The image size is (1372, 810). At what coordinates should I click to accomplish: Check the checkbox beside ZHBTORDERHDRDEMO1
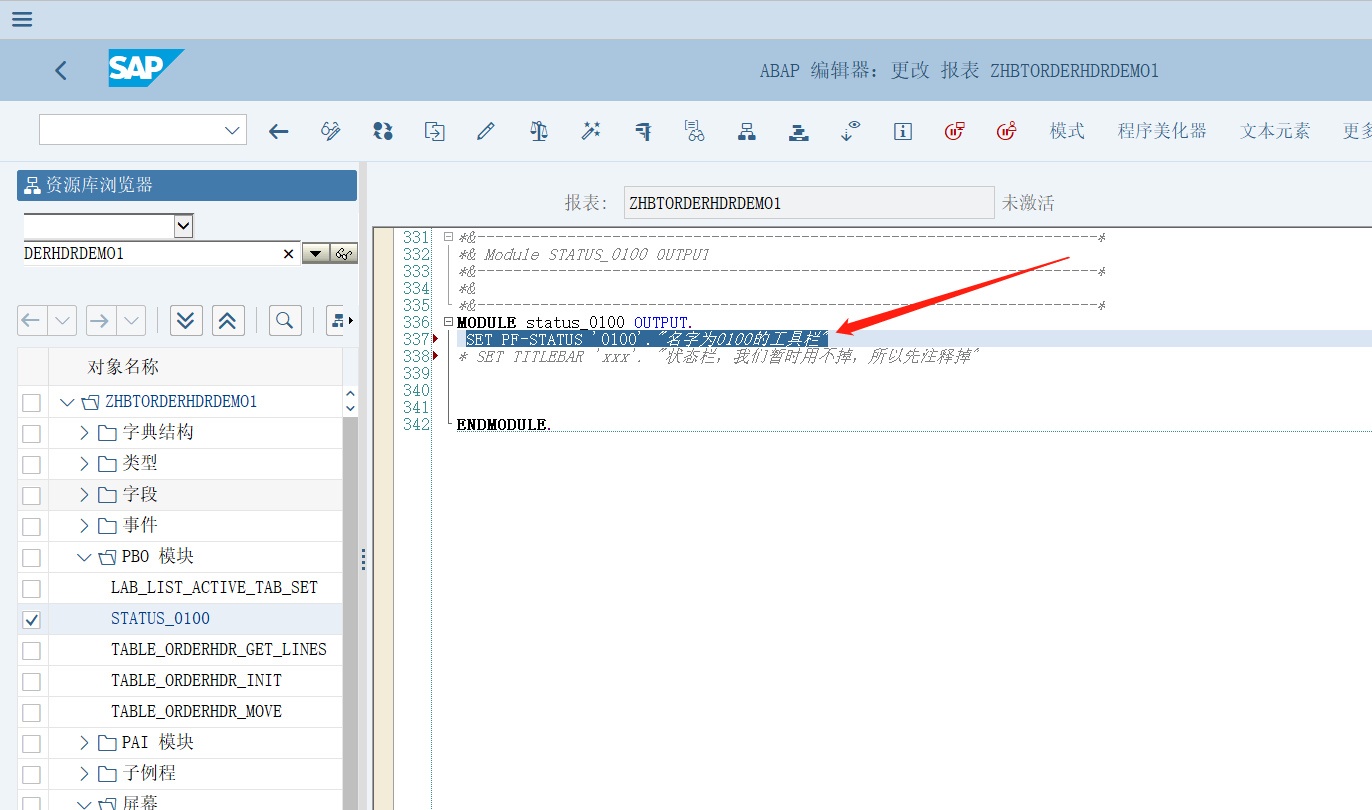coord(31,401)
